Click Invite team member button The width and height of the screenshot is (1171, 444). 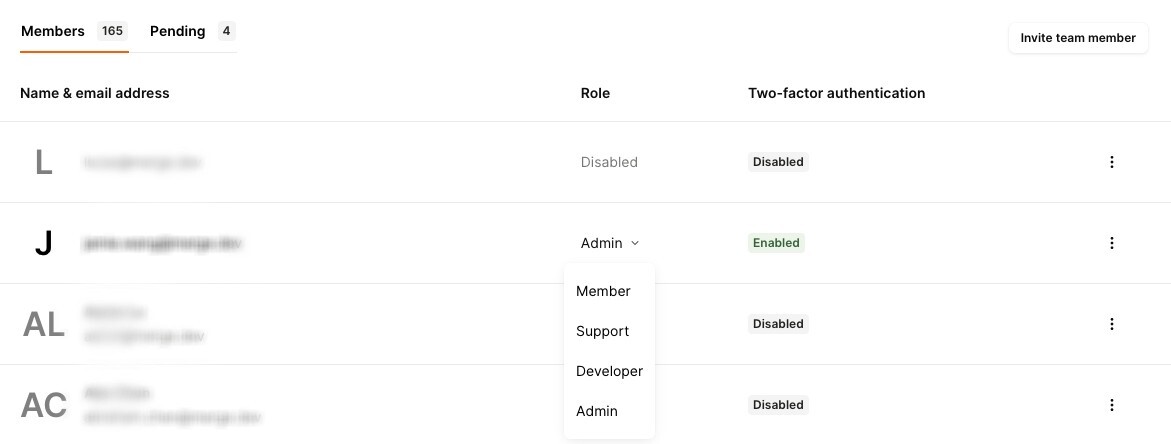tap(1078, 38)
